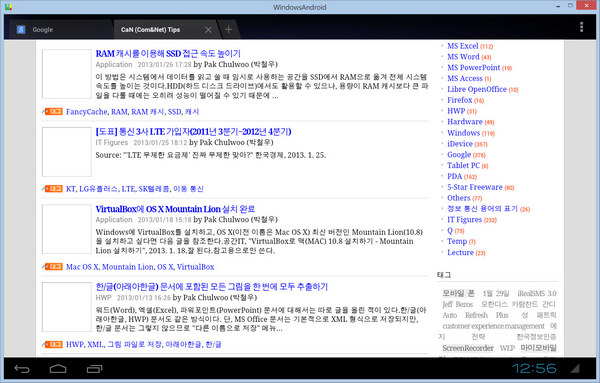Open the VirtualBox OS X Mountain Lion article

(x=175, y=209)
